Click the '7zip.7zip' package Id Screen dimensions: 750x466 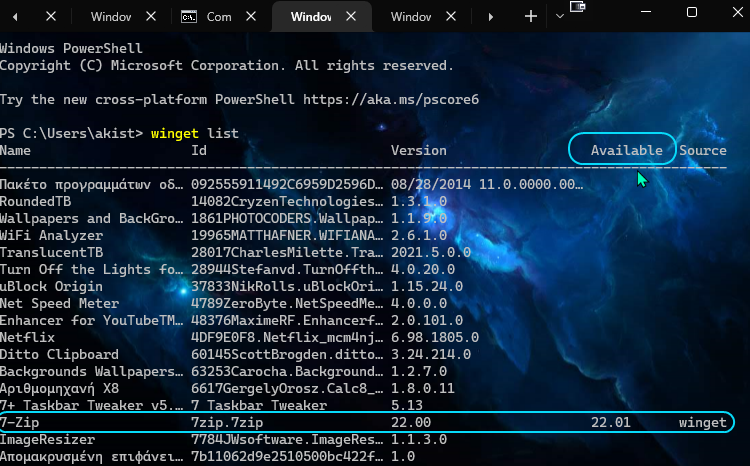[x=227, y=422]
